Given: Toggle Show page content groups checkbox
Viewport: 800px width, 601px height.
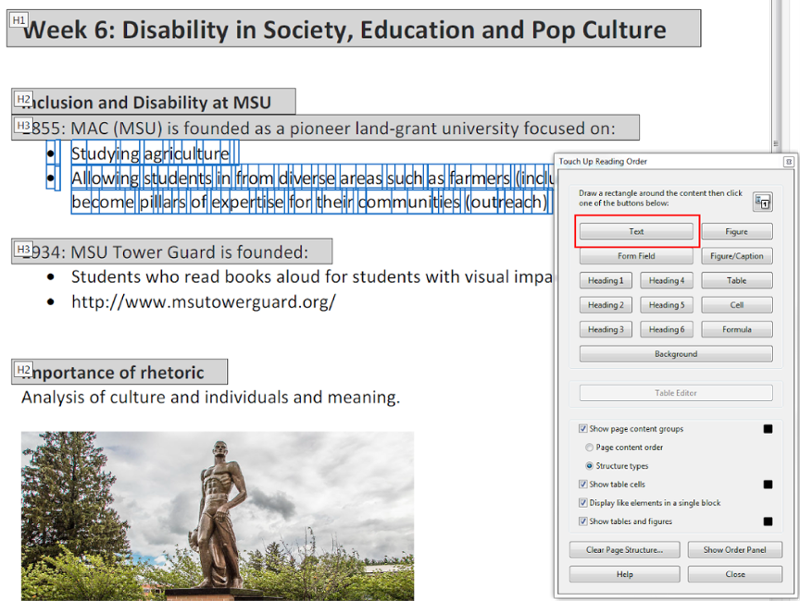Looking at the screenshot, I should point(583,429).
